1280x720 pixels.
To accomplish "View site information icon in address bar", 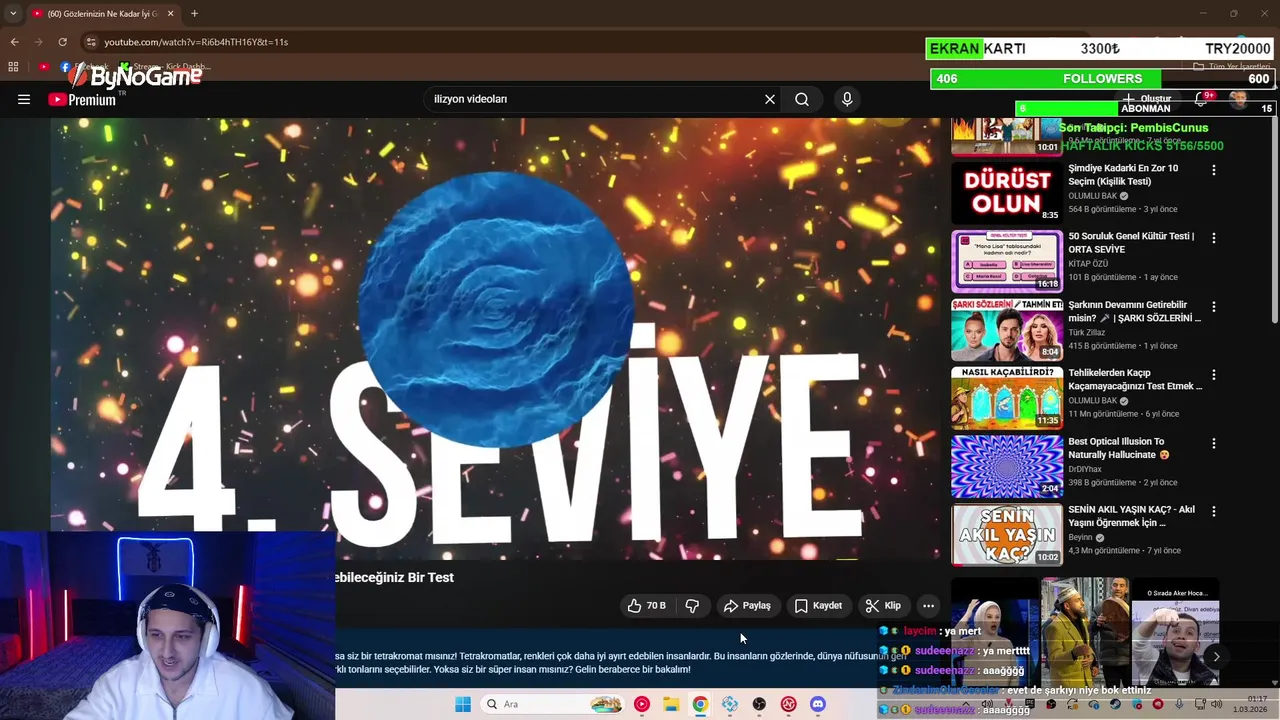I will click(91, 42).
